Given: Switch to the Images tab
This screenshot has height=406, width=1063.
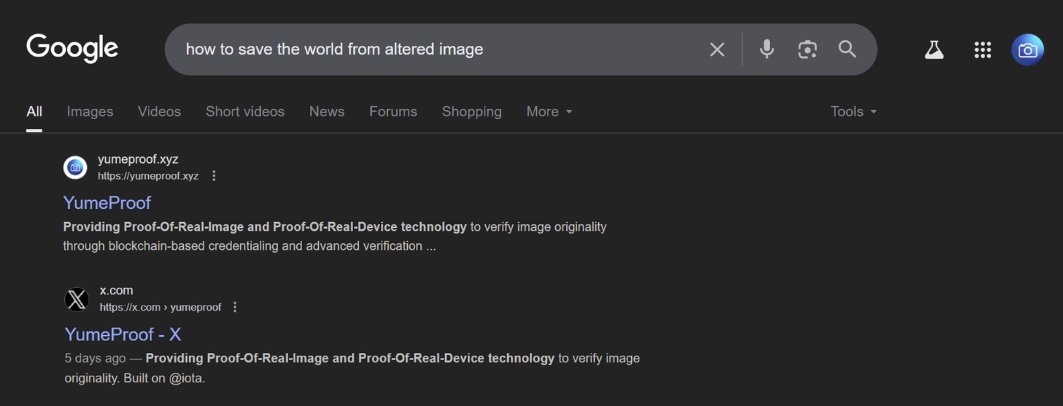Looking at the screenshot, I should click(90, 112).
